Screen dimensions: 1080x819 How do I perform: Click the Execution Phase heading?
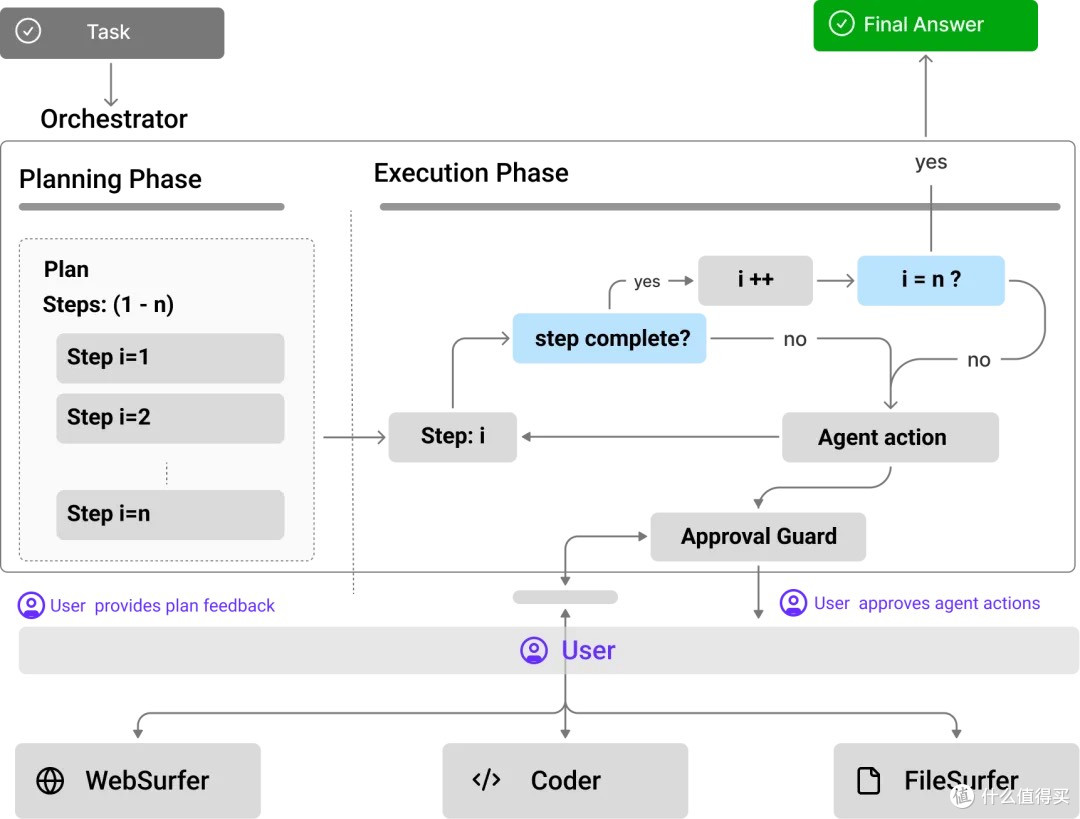[471, 173]
